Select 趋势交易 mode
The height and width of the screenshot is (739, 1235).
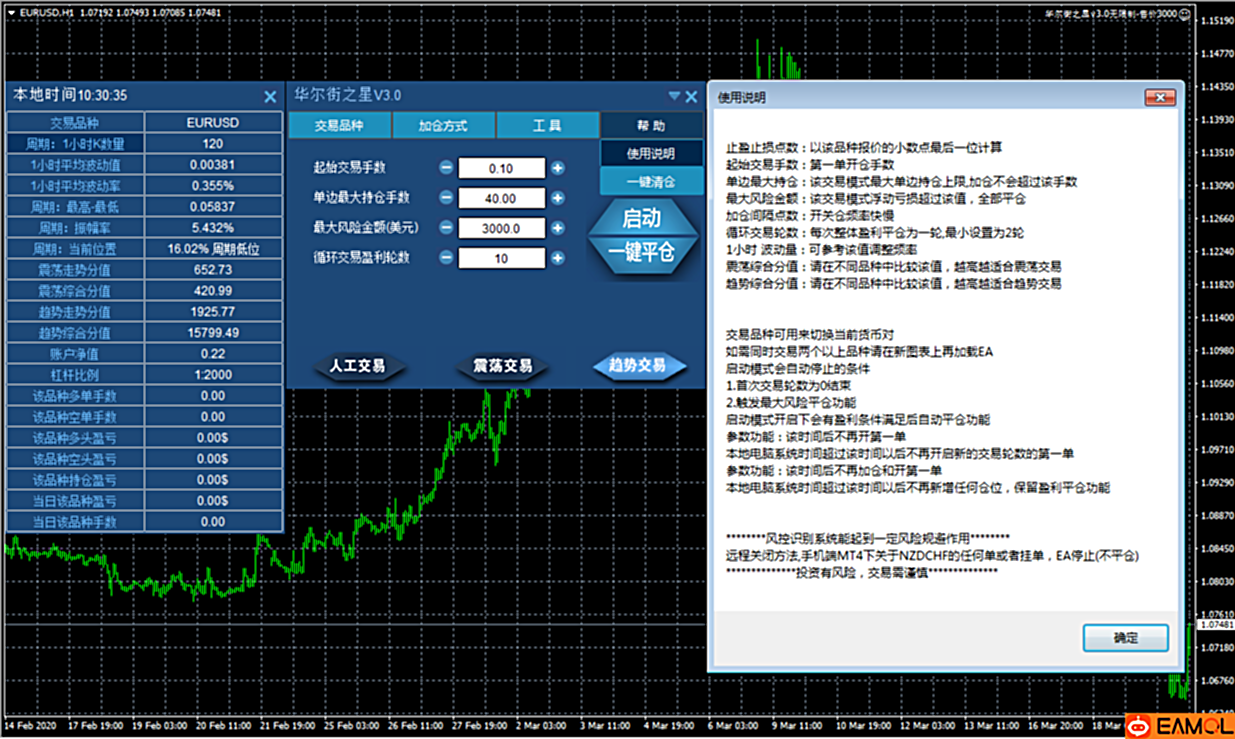638,367
